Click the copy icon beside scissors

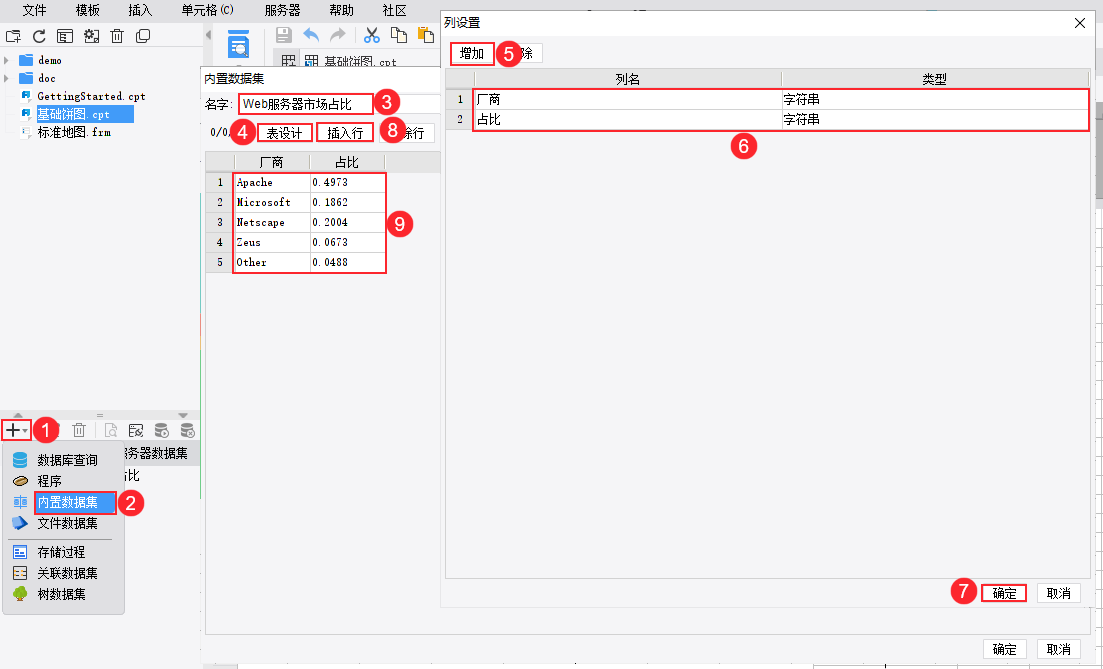[x=399, y=34]
